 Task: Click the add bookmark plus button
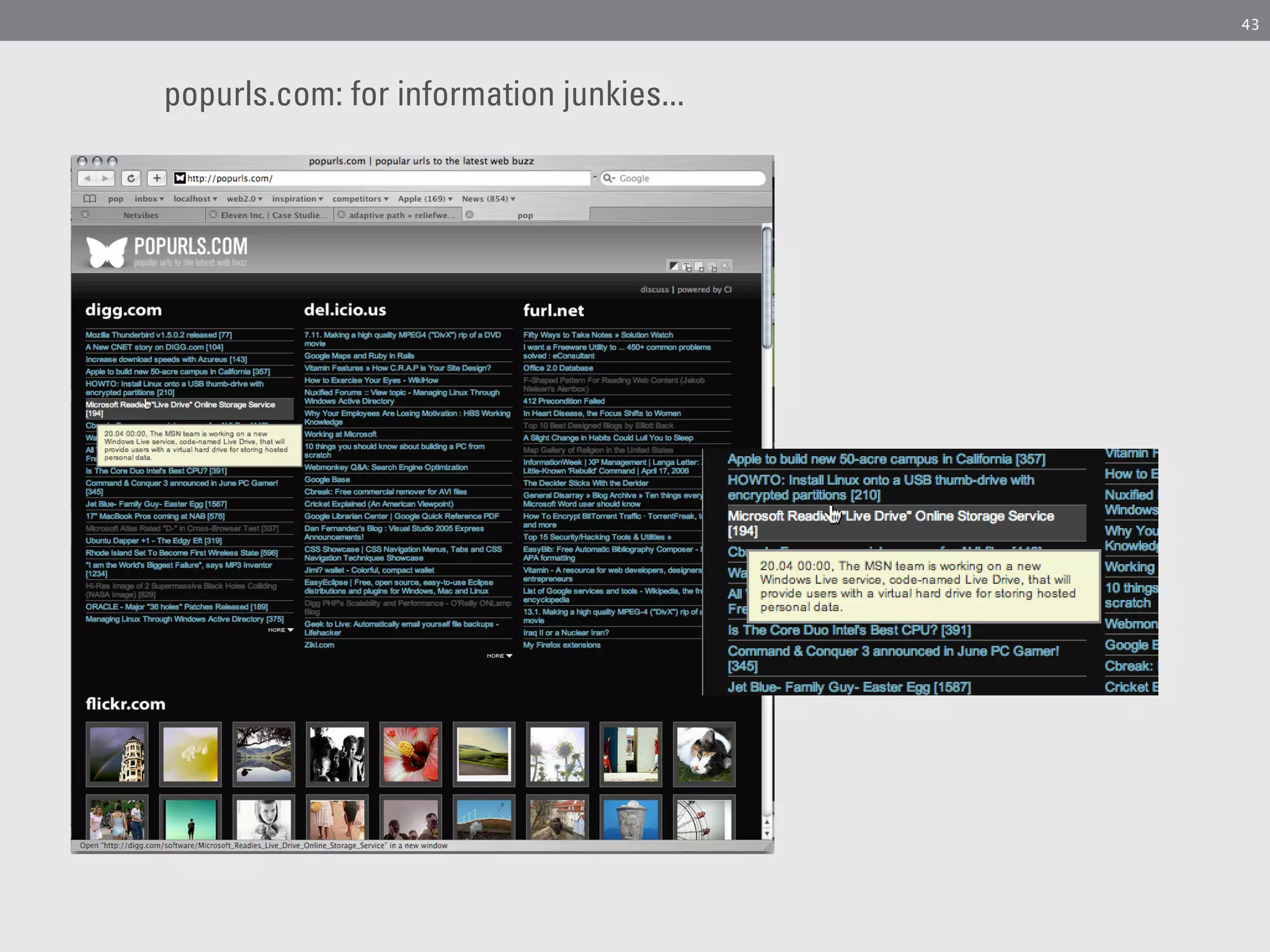(x=157, y=178)
